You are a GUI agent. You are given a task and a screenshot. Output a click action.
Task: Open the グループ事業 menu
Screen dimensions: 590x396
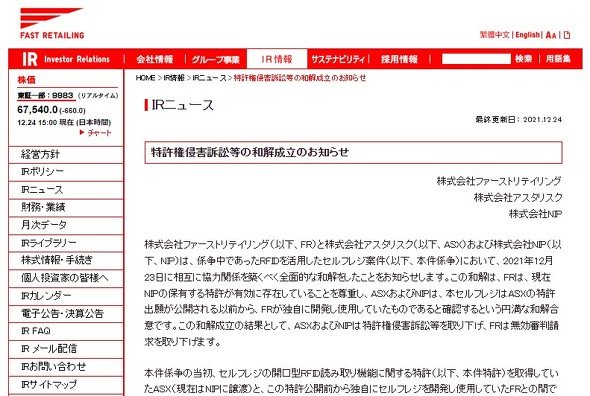[x=216, y=59]
